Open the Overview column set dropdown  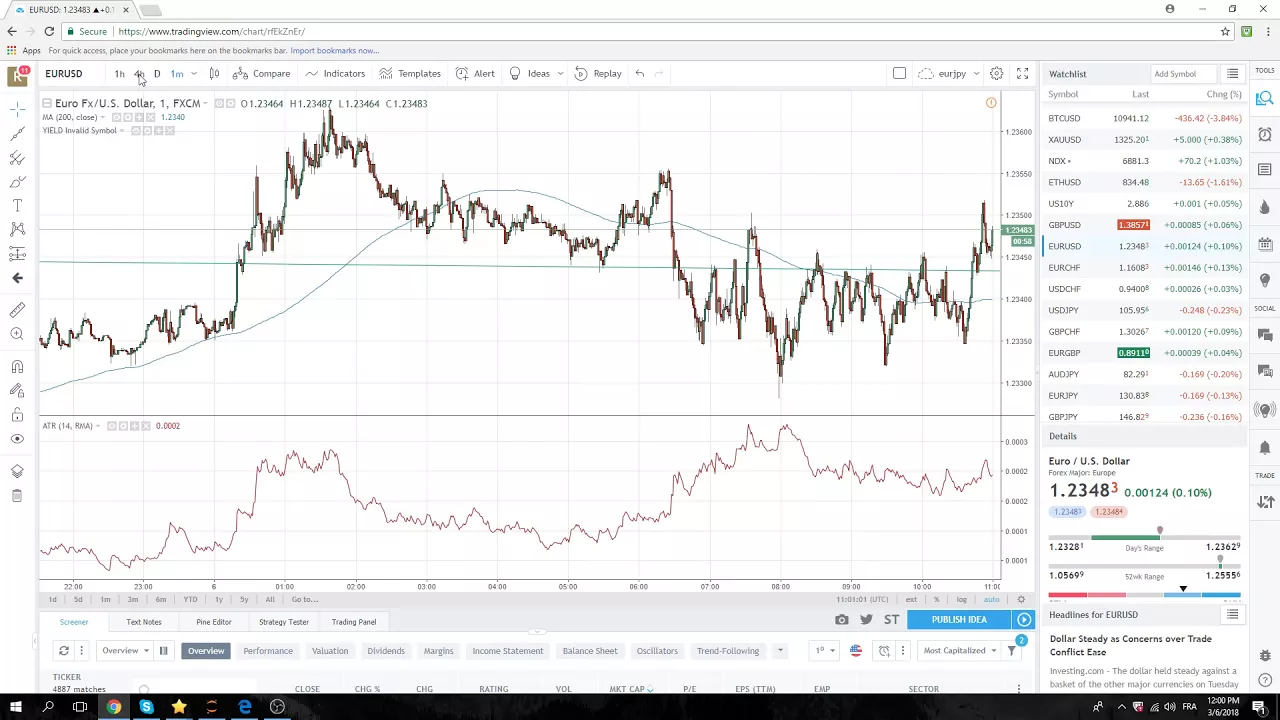tap(125, 651)
